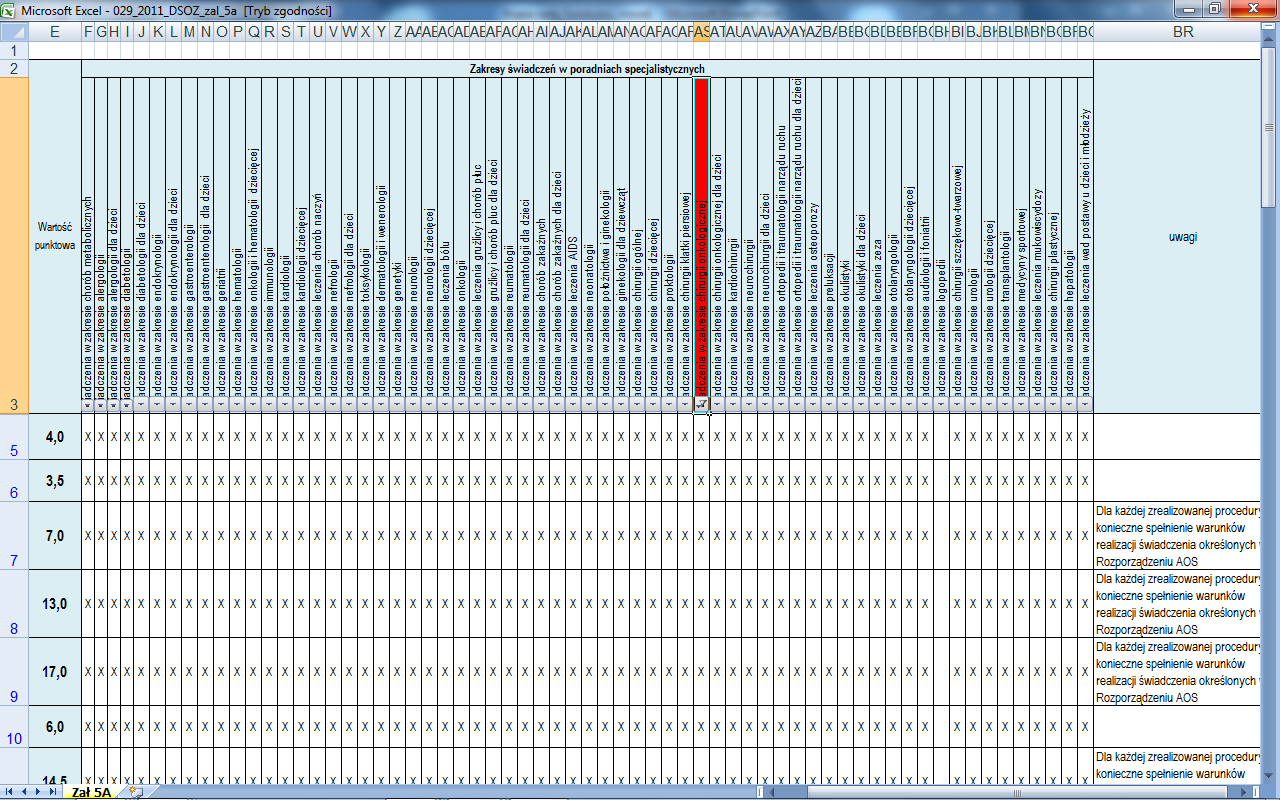Image resolution: width=1280 pixels, height=800 pixels.
Task: Open filter dropdown for hepatologii column
Action: [x=1070, y=404]
